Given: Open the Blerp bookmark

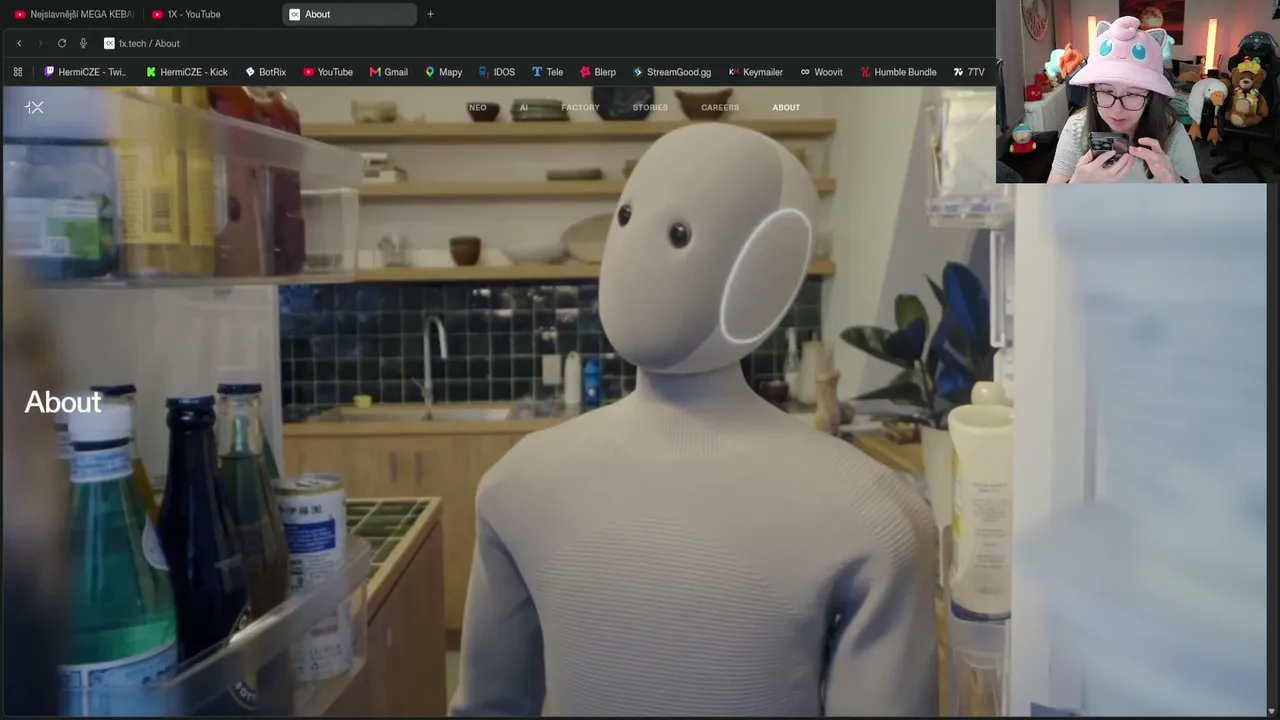Looking at the screenshot, I should (598, 72).
